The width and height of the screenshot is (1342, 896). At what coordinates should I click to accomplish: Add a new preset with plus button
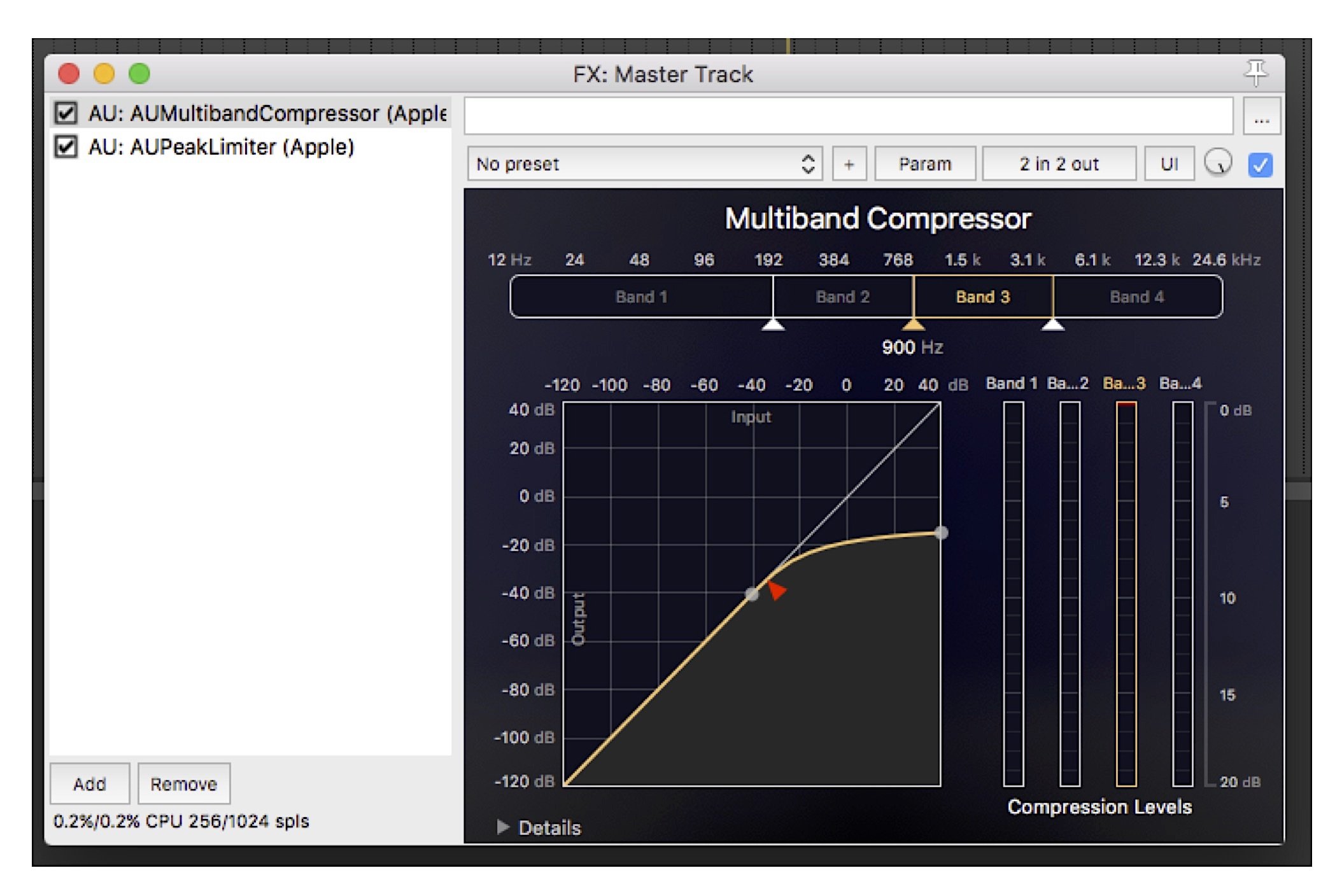[849, 164]
